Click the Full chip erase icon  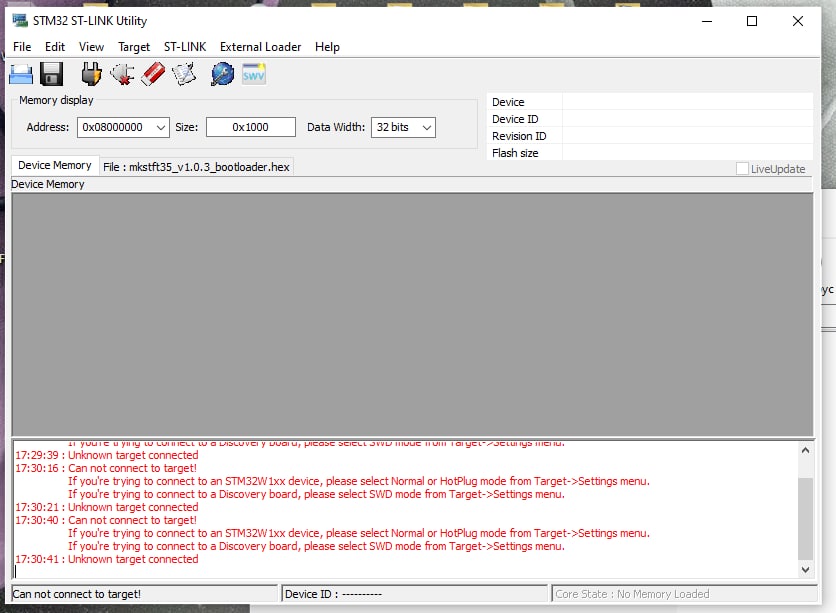coord(153,74)
